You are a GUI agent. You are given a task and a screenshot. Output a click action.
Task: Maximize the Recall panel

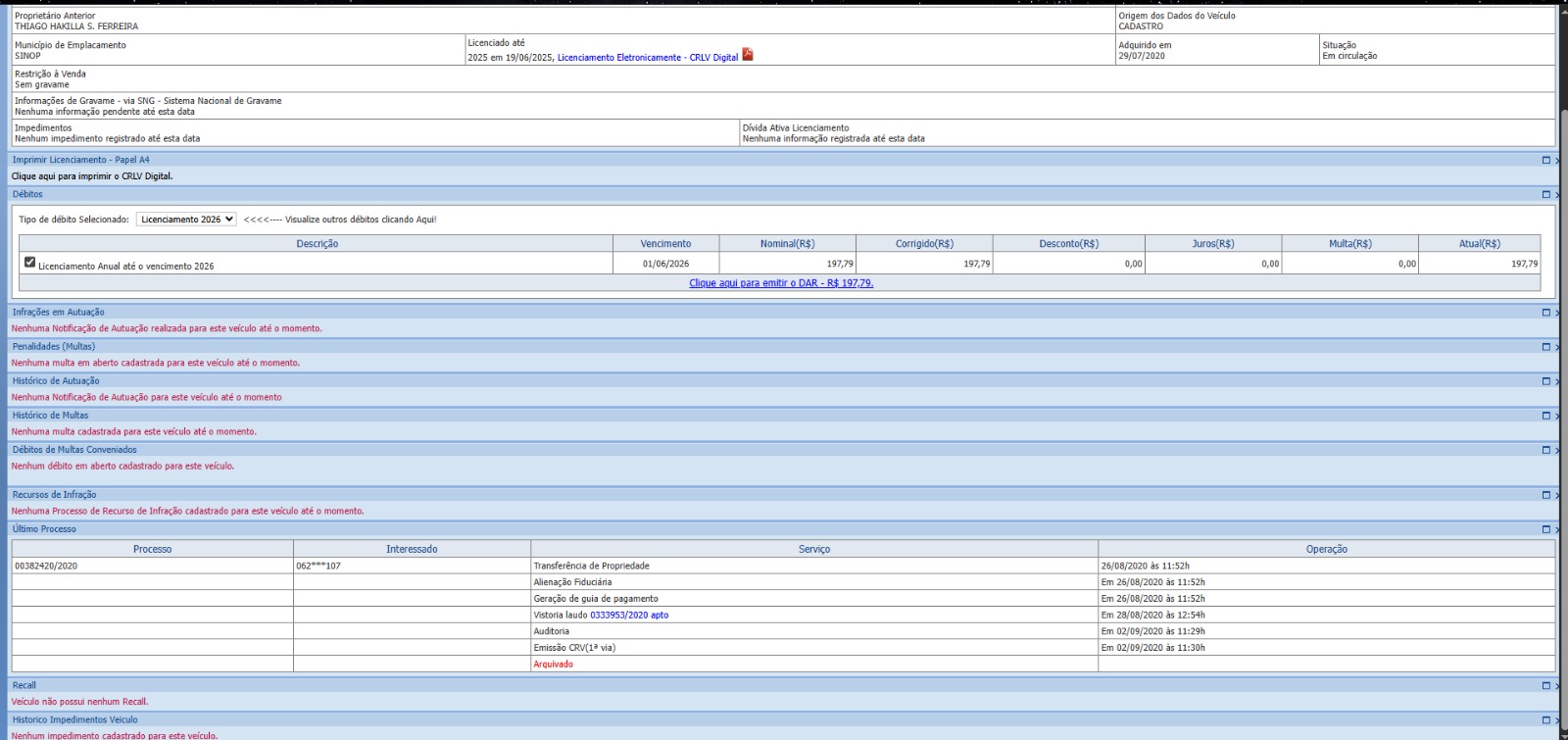[x=1546, y=686]
